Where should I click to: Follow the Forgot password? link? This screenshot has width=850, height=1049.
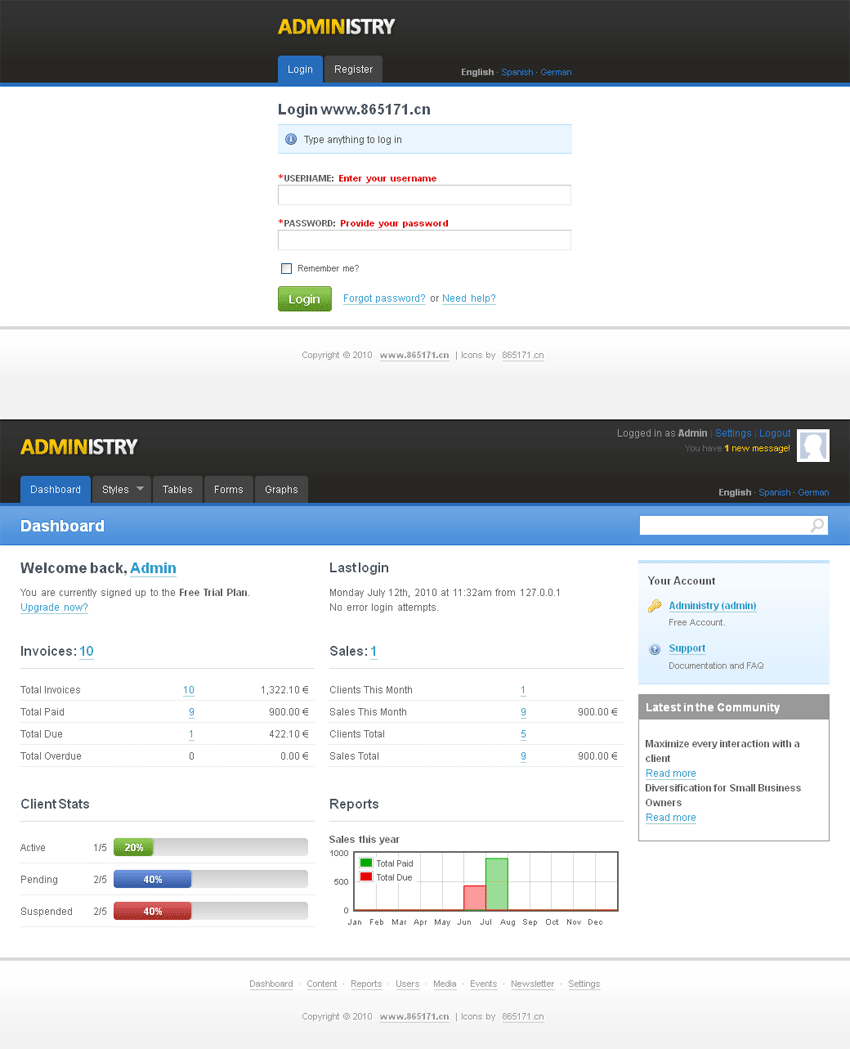pyautogui.click(x=384, y=299)
